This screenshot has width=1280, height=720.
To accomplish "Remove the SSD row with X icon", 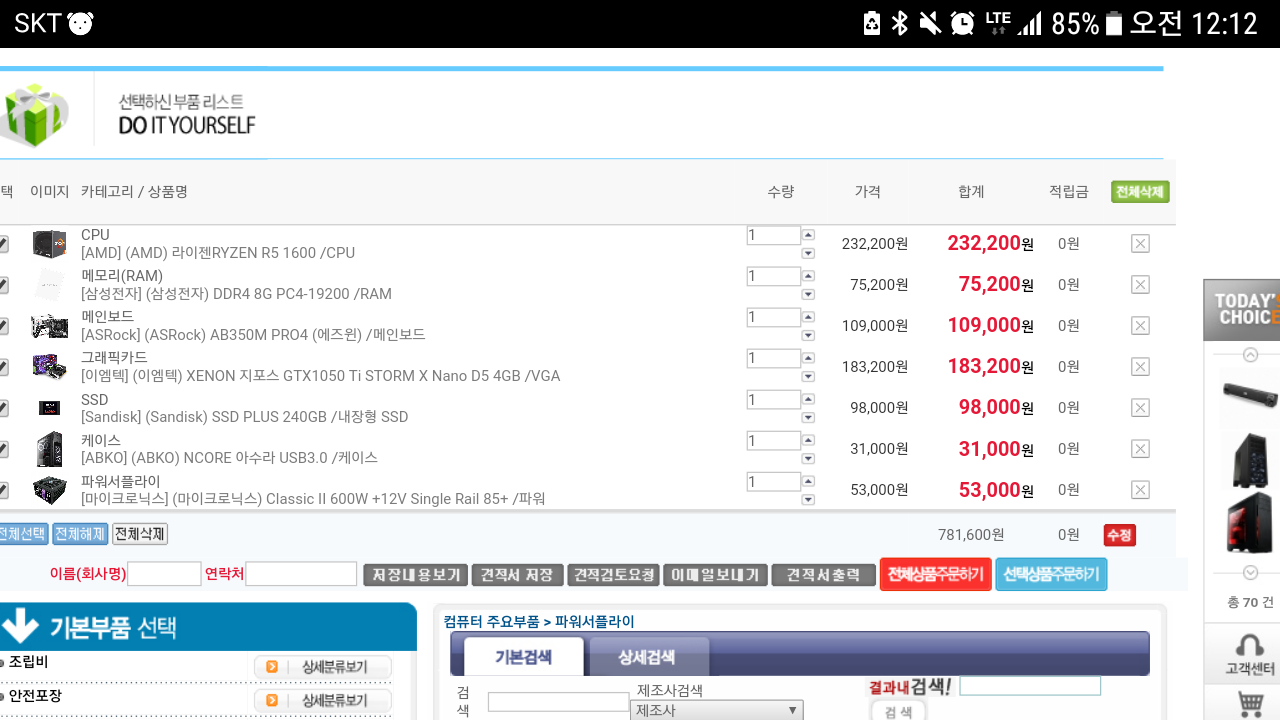I will click(x=1140, y=408).
